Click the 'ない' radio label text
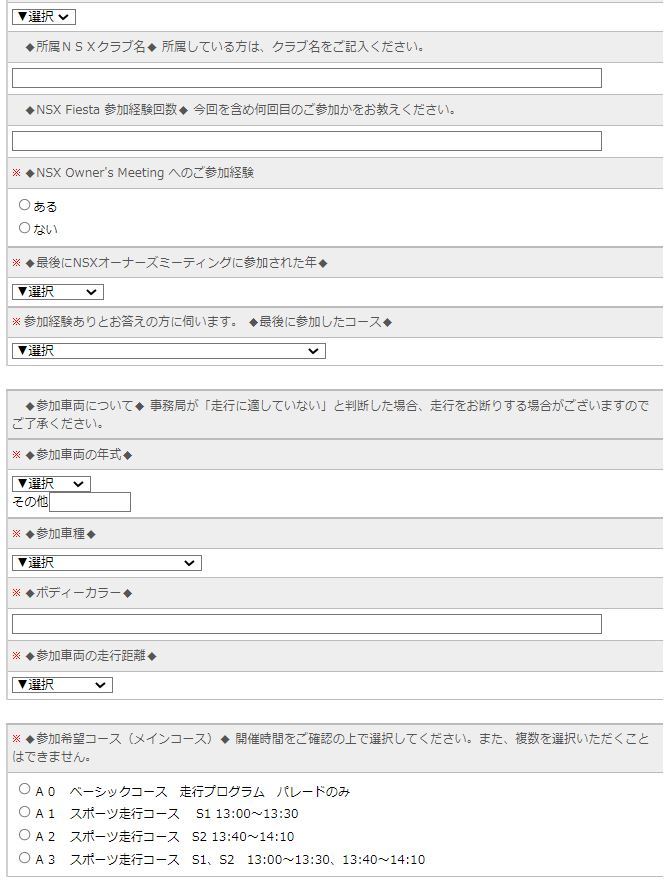This screenshot has width=670, height=885. coord(46,230)
